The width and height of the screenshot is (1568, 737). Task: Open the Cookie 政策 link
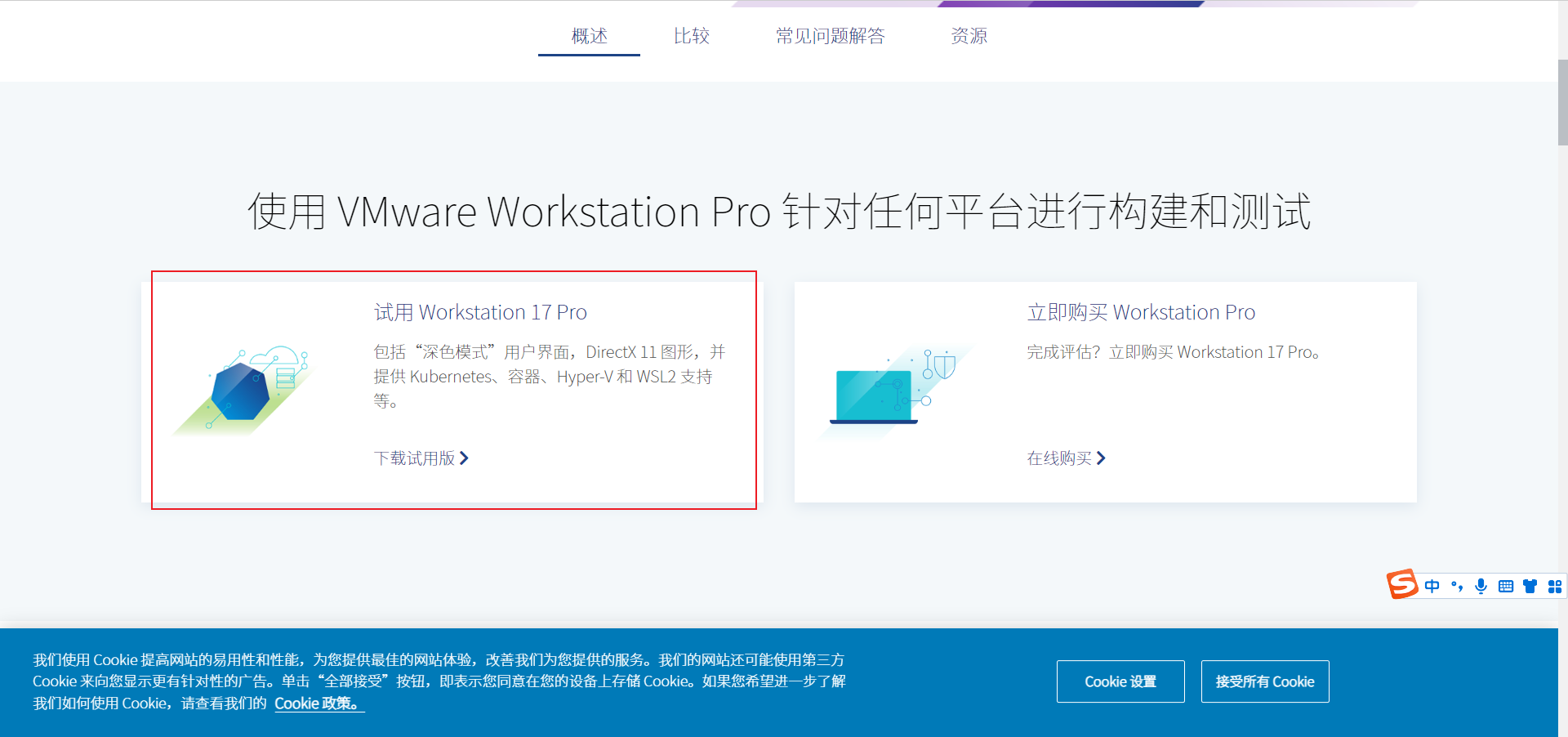[318, 703]
